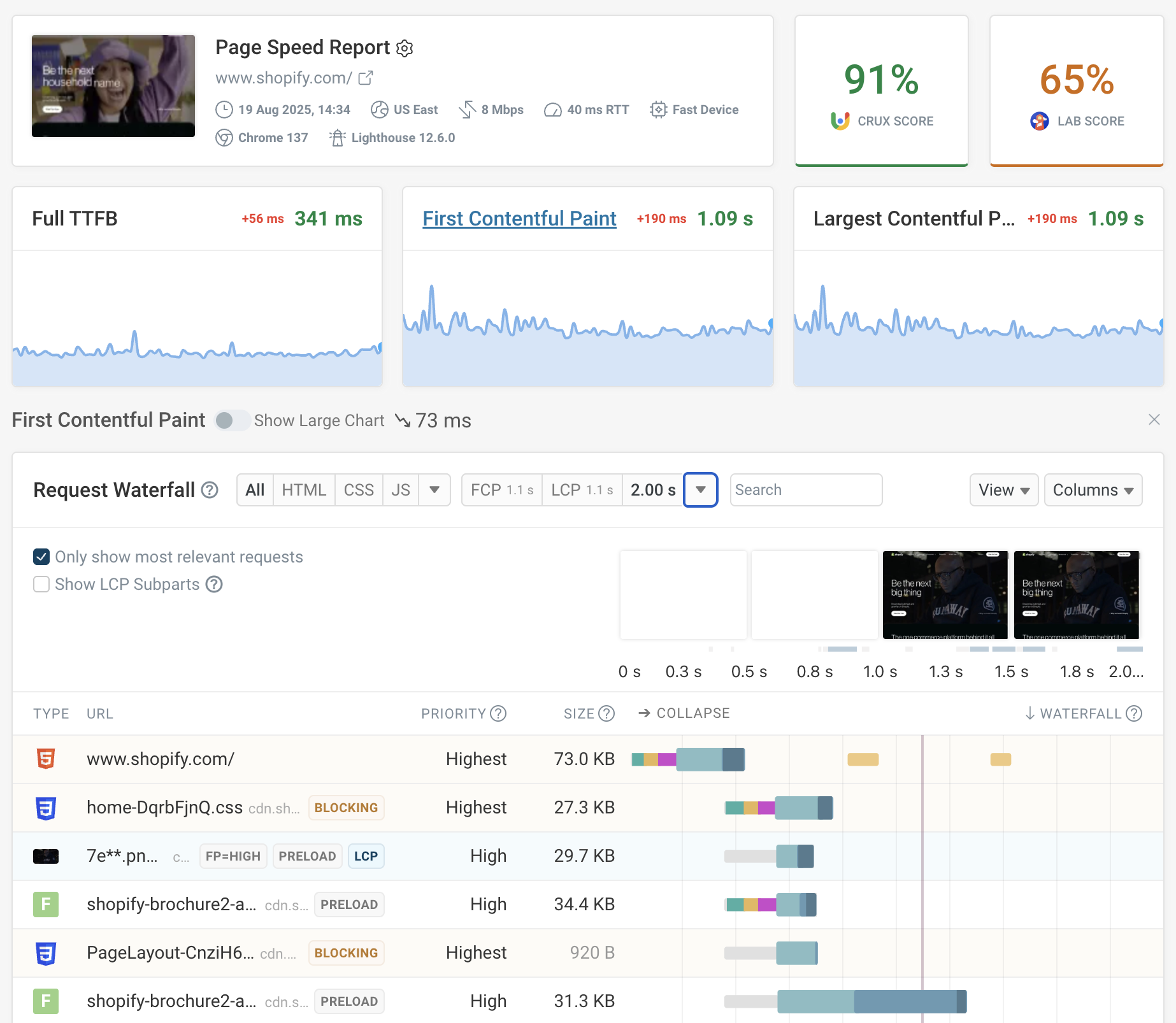Open the Priority column help icon
Viewport: 1176px width, 1023px height.
point(498,713)
